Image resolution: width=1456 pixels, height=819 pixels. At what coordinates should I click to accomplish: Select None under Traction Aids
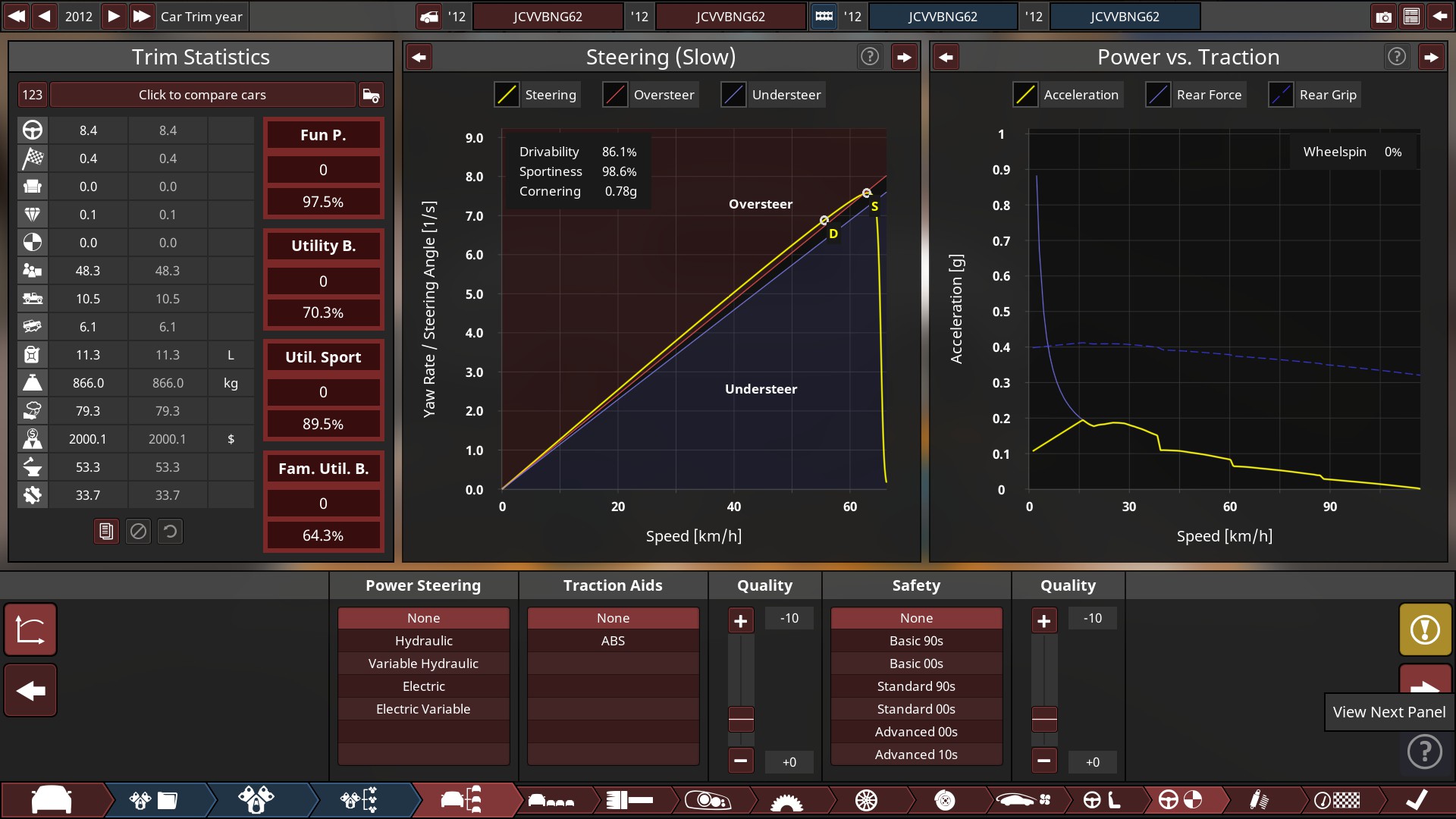[613, 618]
